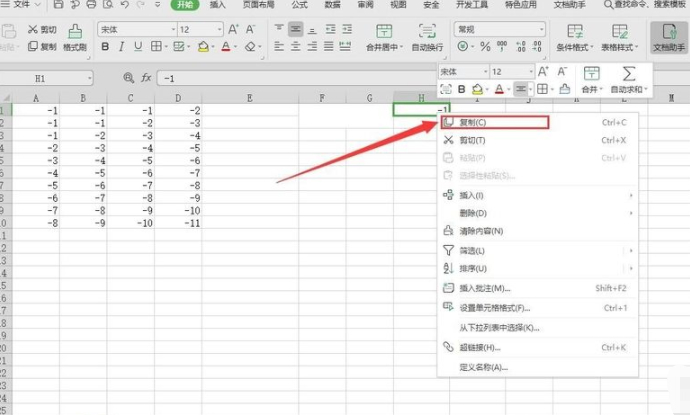Click the formula bar zoom magnifier icon

[128, 78]
